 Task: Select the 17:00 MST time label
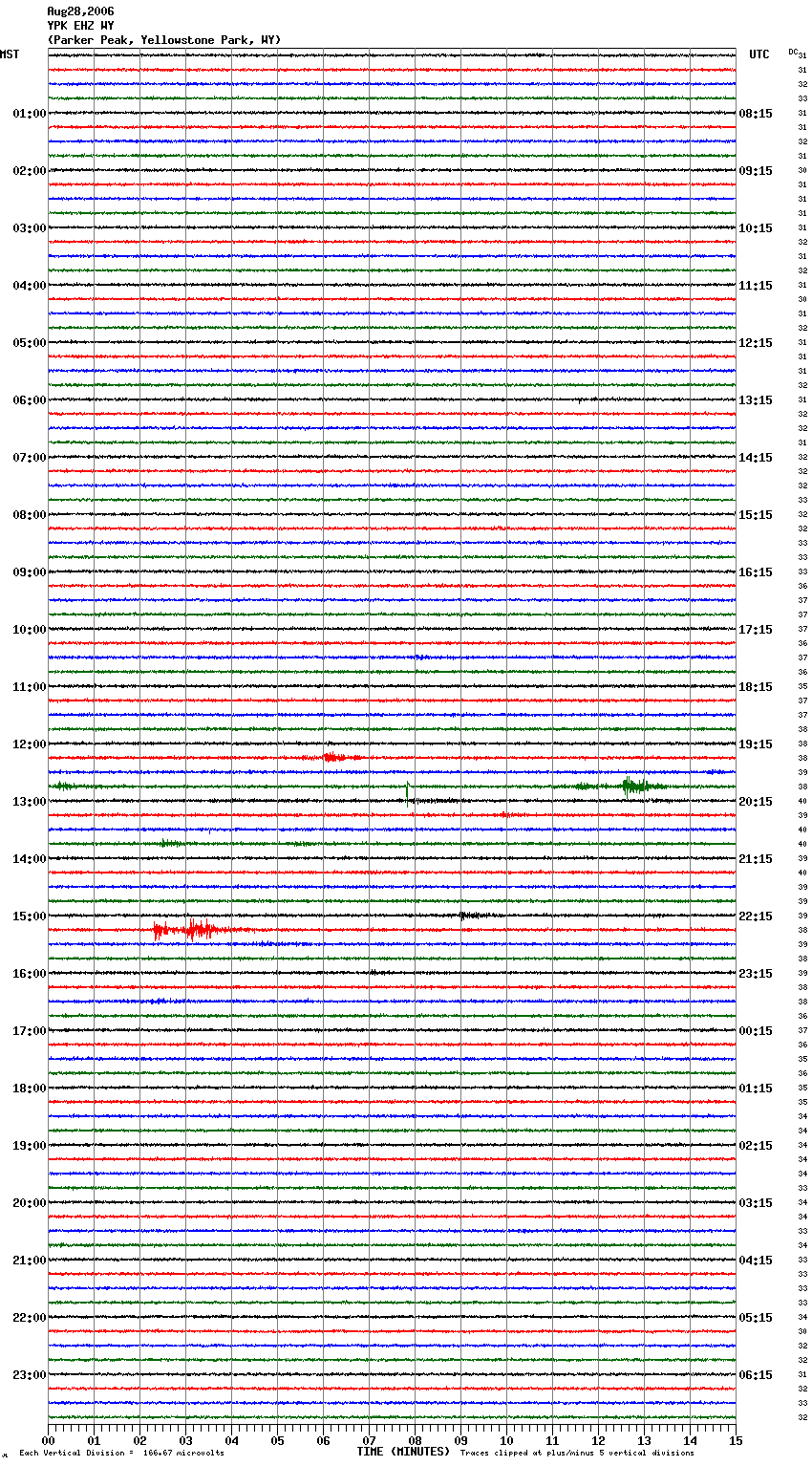tap(30, 1031)
